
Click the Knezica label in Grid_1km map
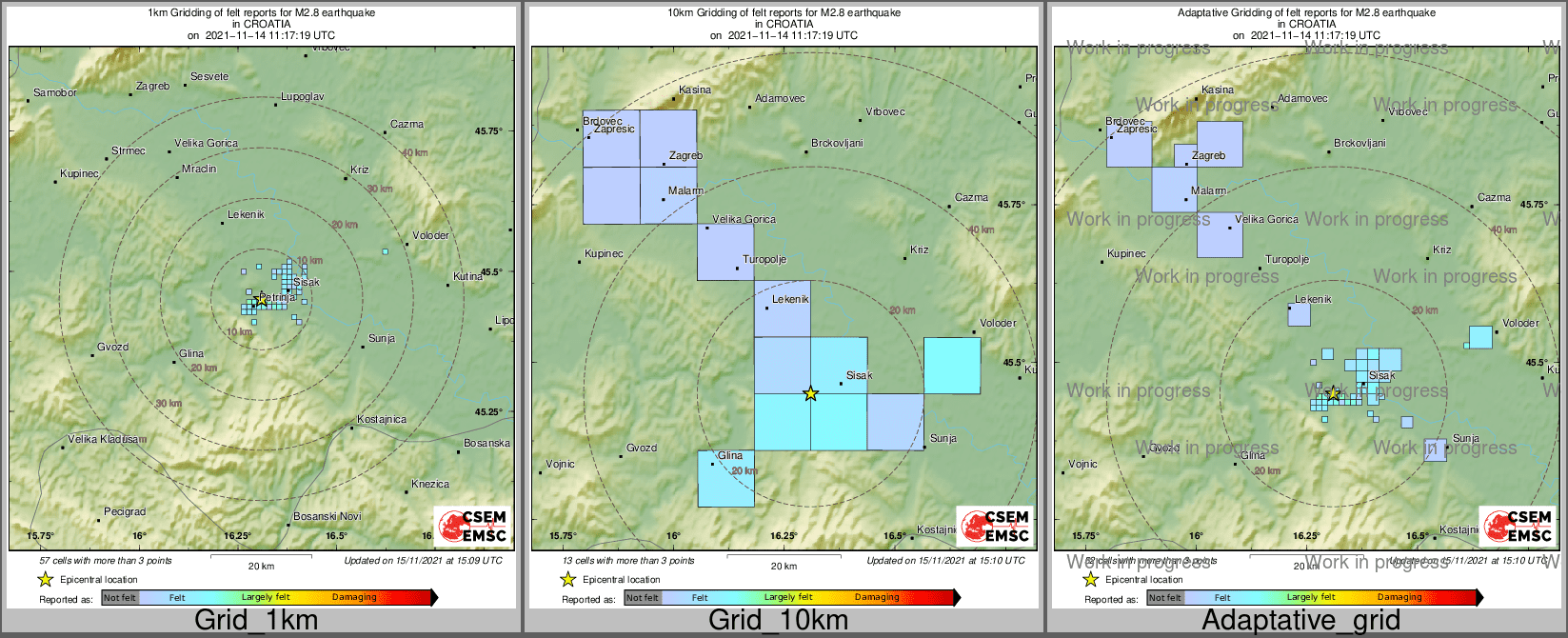pos(430,484)
